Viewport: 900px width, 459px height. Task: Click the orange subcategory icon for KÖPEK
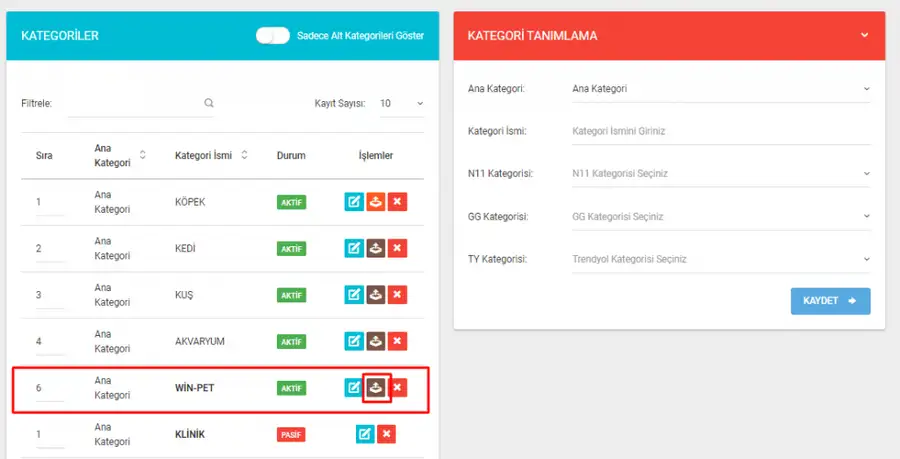click(x=375, y=202)
